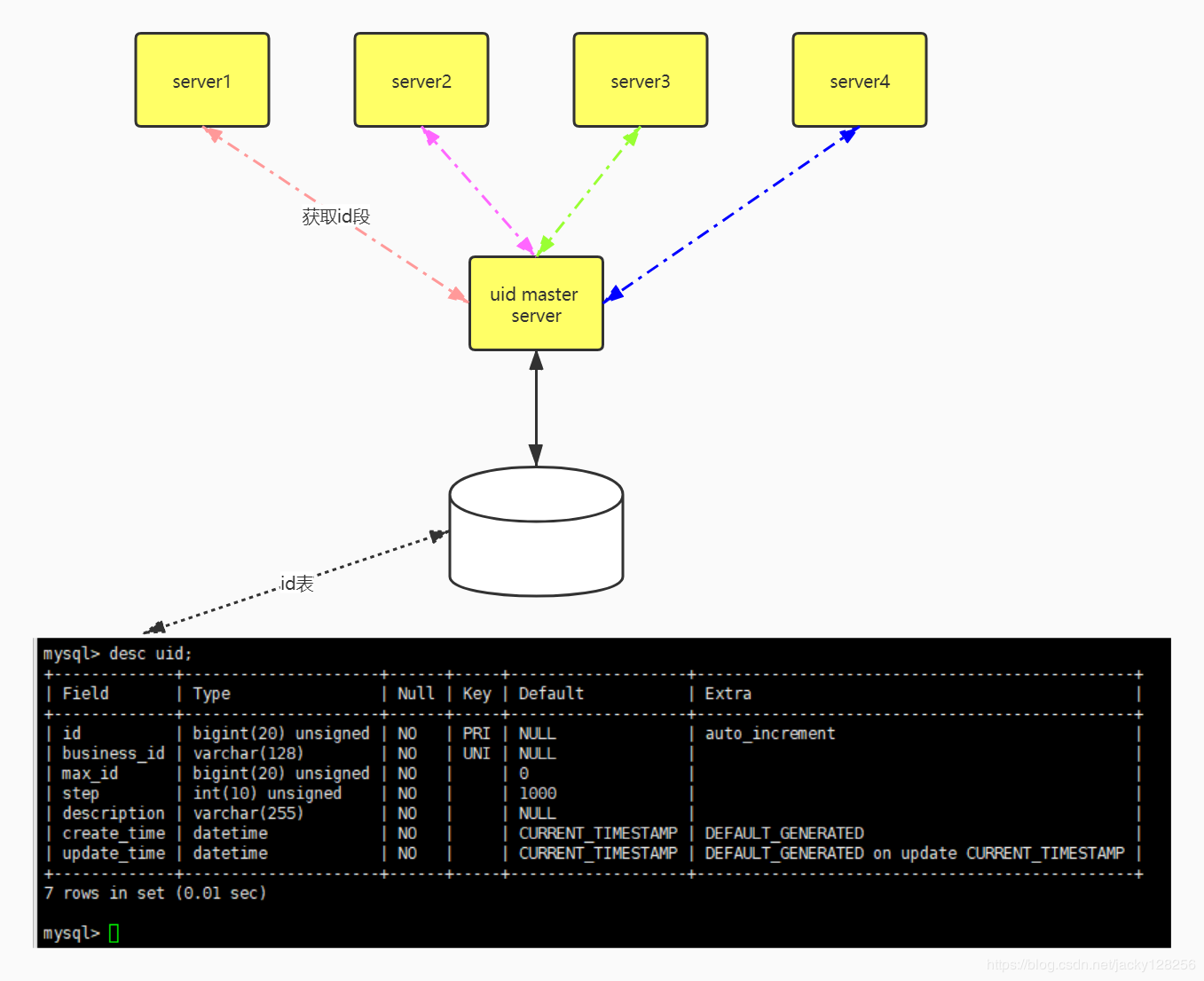Click DEFAULT_GENERATED in create_time row
This screenshot has height=981, width=1204.
point(784,833)
